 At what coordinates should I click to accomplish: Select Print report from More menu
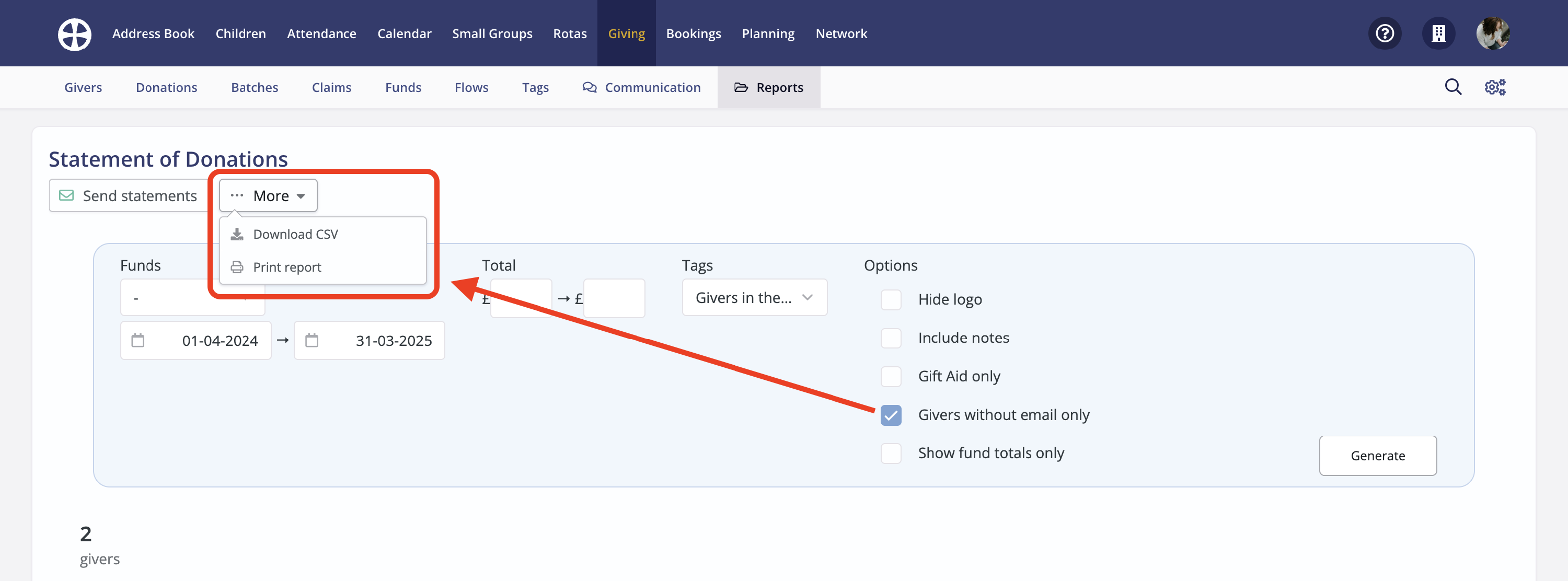[x=287, y=267]
